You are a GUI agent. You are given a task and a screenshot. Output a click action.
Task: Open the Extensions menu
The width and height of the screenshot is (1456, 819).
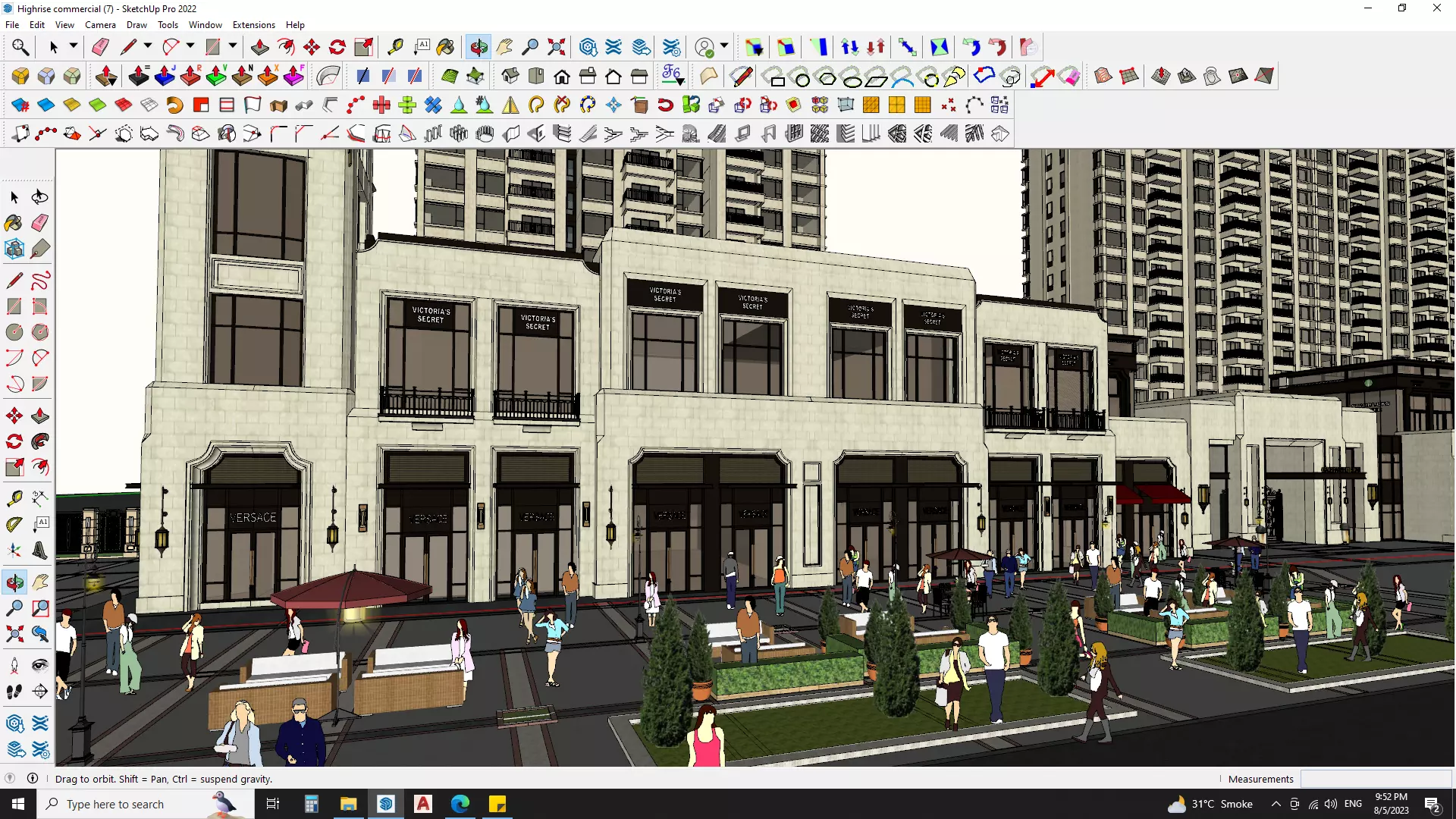coord(253,25)
